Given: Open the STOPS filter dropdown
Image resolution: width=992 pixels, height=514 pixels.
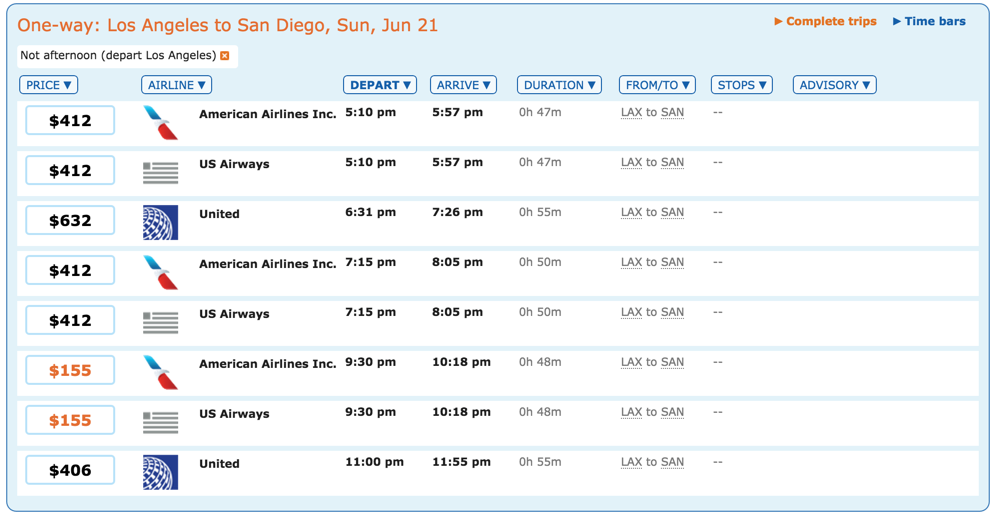Looking at the screenshot, I should click(x=742, y=85).
